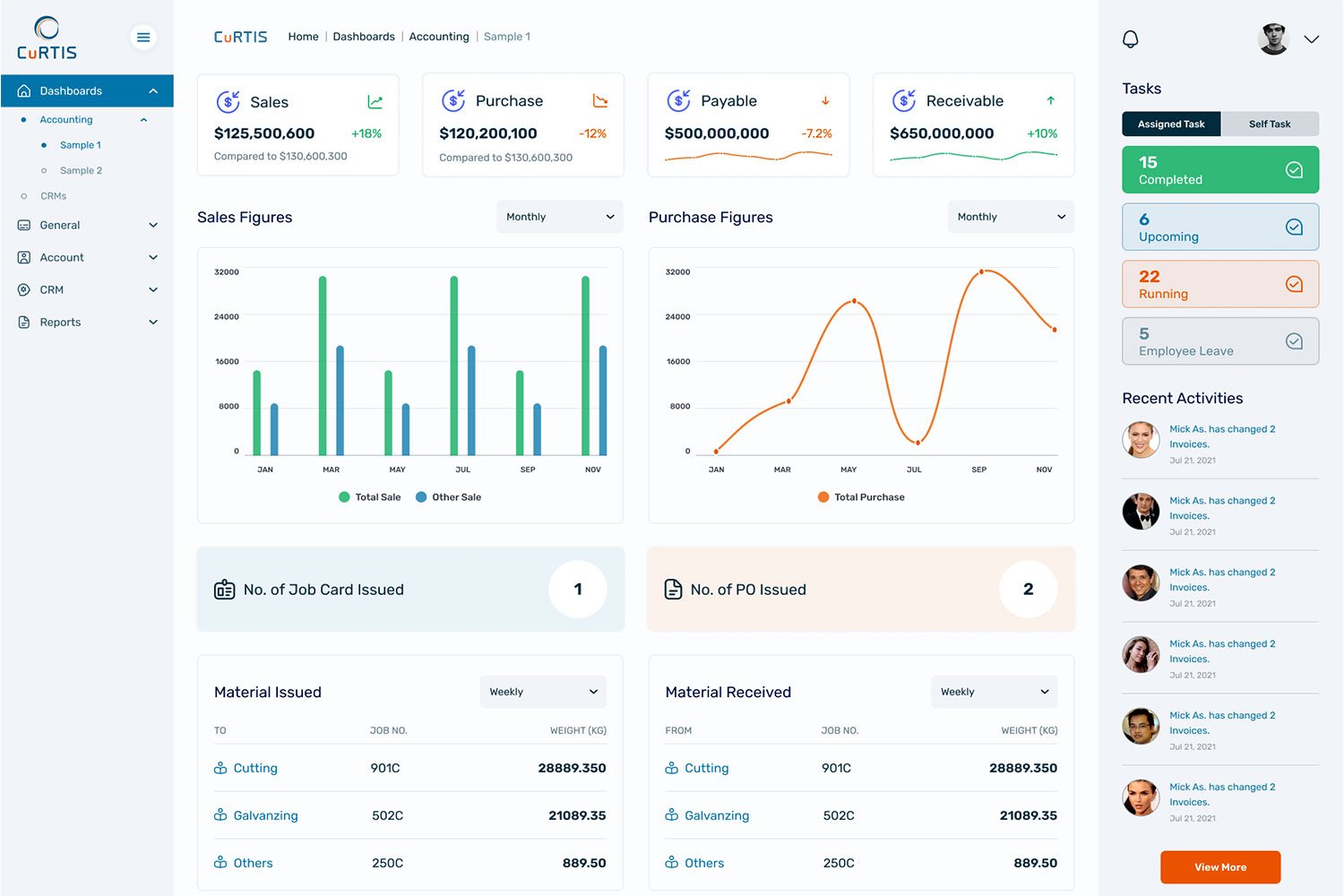Click the CRM icon in the sidebar

point(22,289)
